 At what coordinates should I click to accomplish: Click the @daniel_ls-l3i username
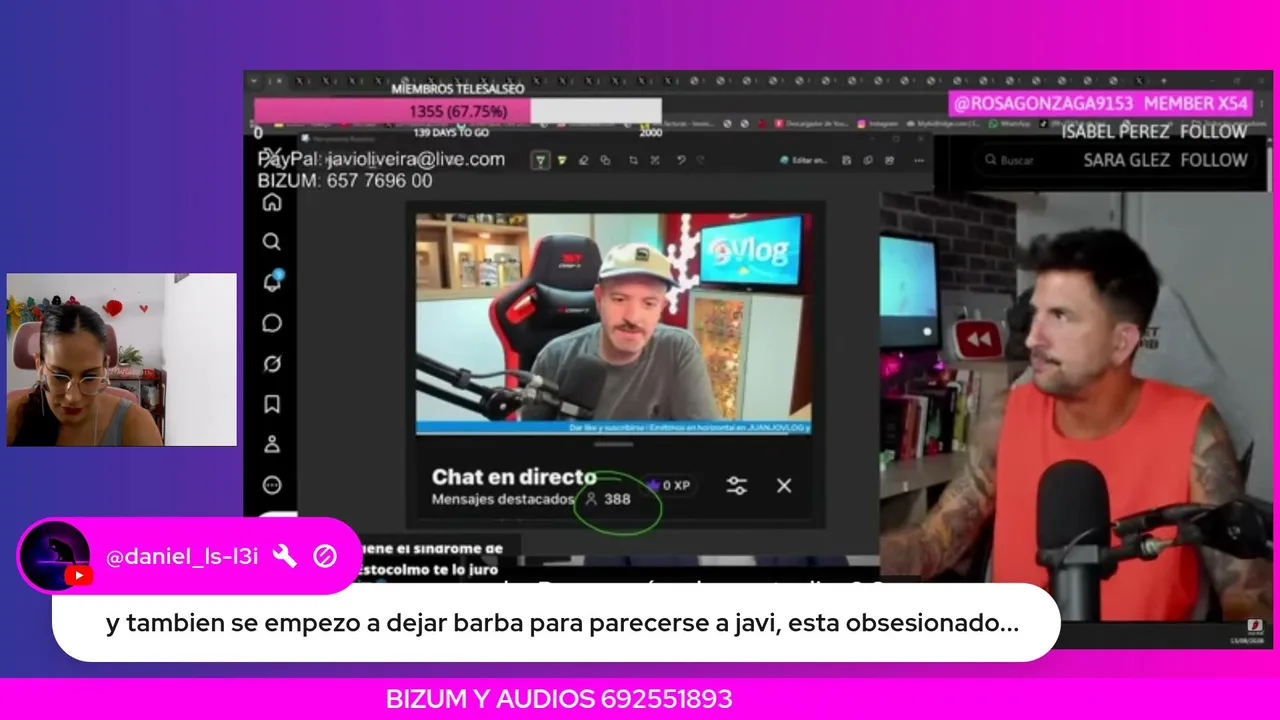[x=182, y=557]
